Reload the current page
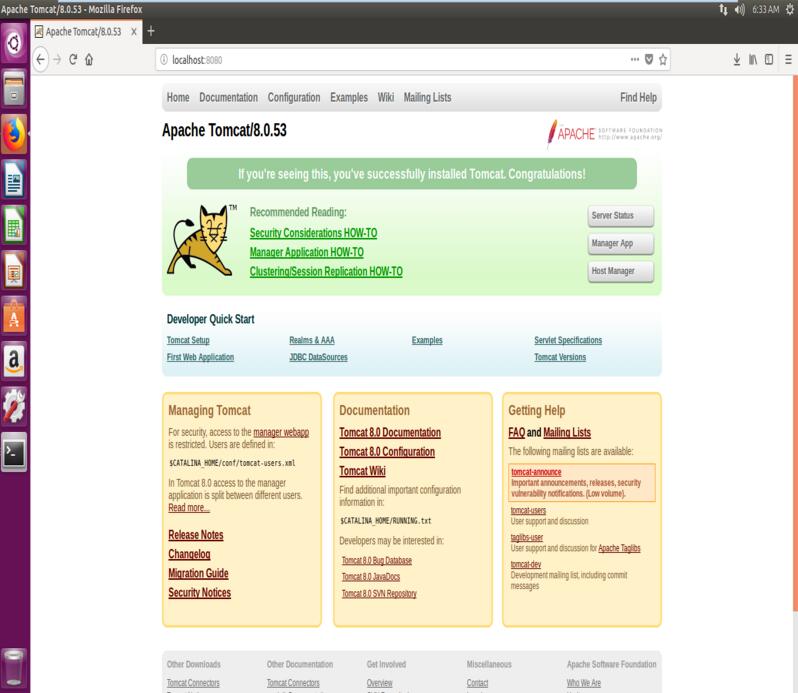The width and height of the screenshot is (798, 693). (73, 60)
